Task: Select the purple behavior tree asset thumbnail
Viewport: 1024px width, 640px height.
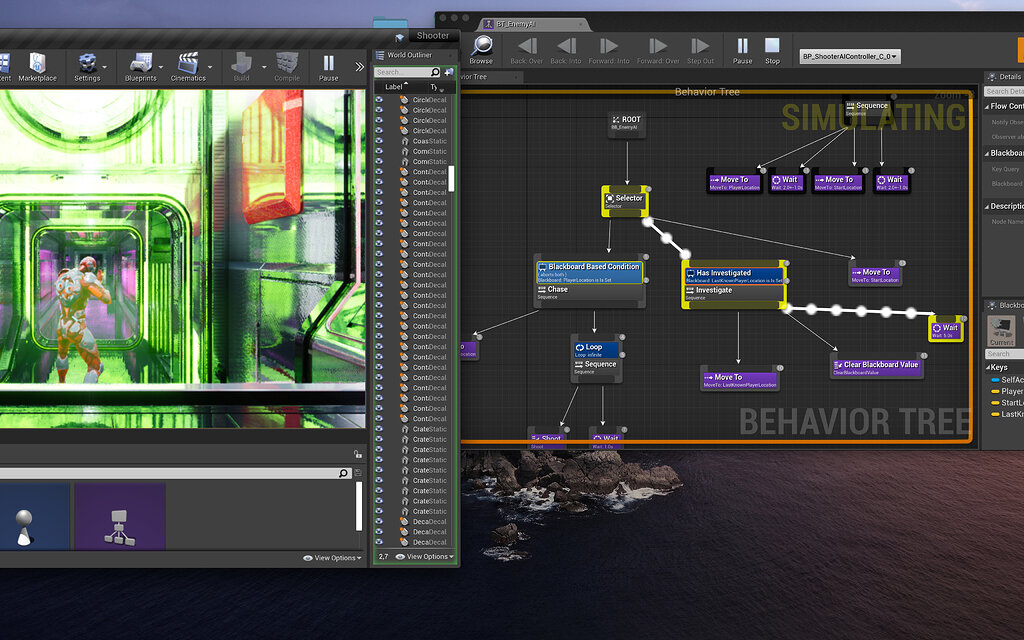Action: (120, 517)
